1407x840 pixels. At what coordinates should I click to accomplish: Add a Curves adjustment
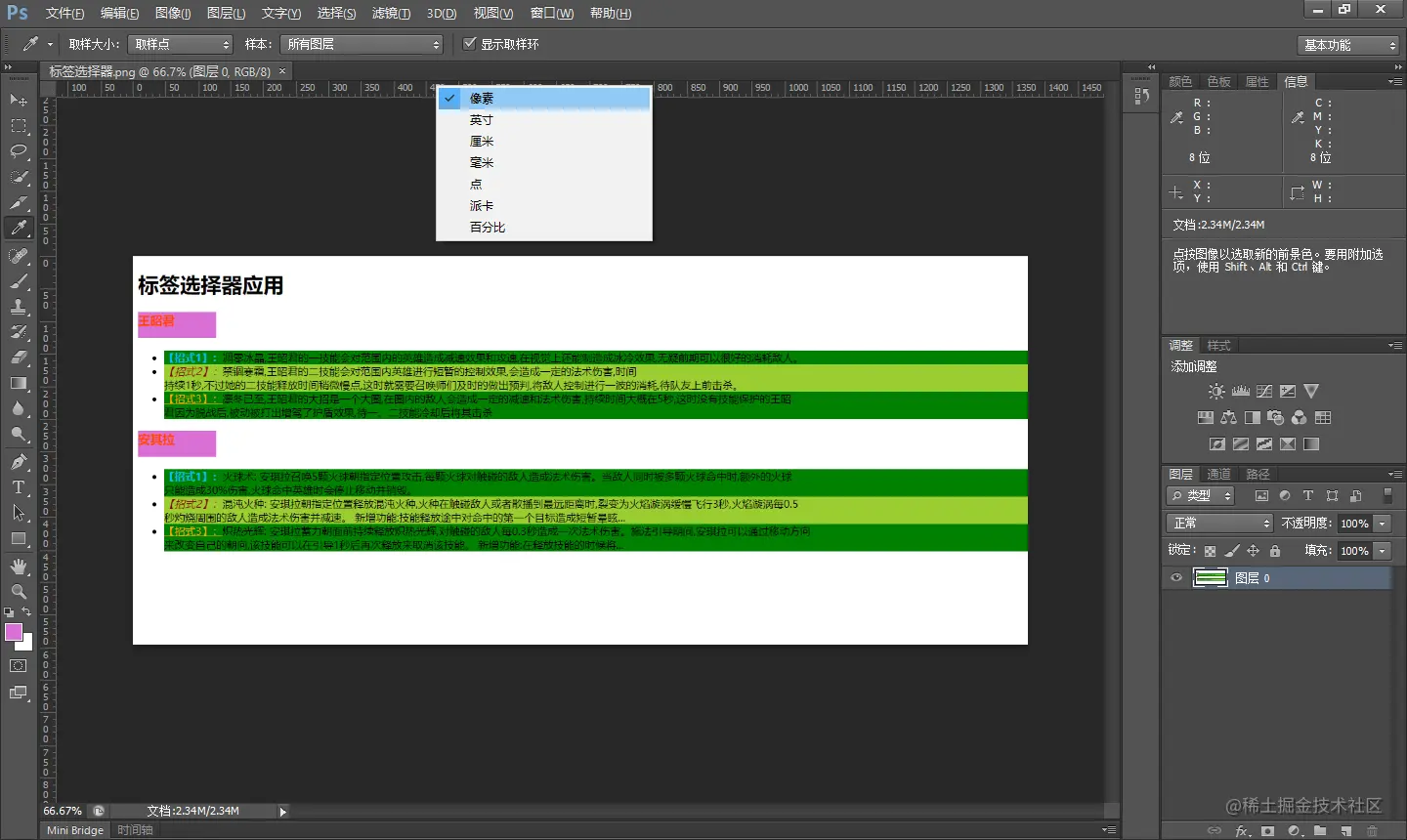point(1264,391)
